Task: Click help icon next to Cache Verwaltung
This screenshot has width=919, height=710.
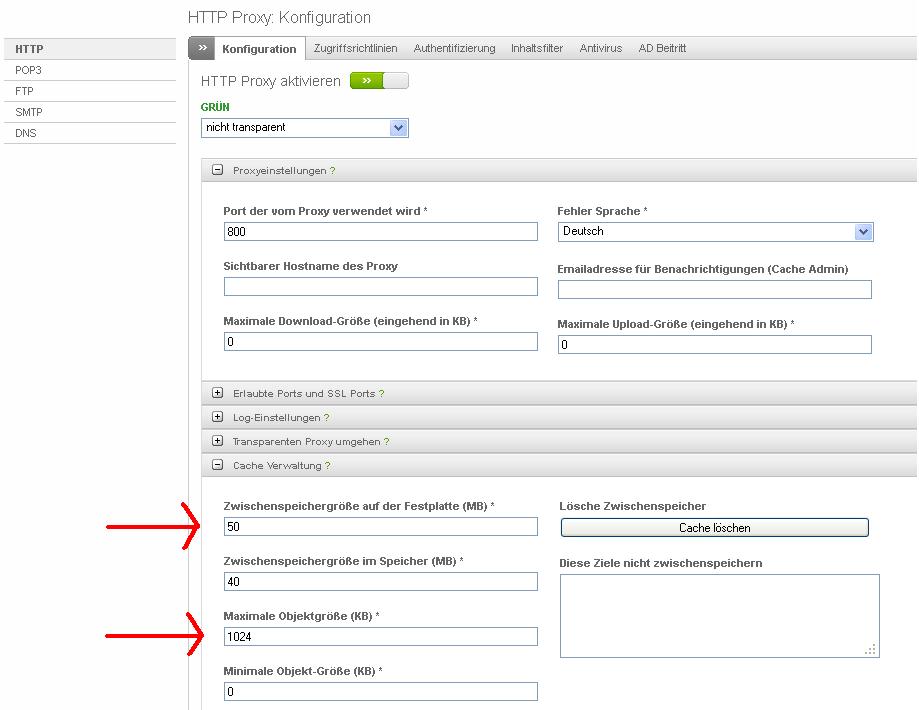Action: tap(327, 466)
